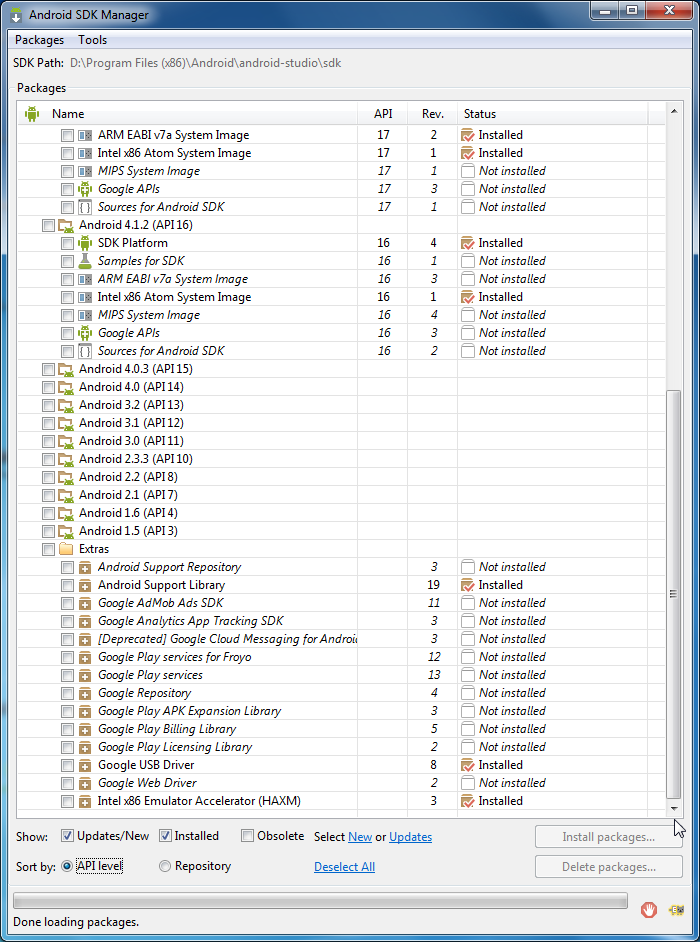The height and width of the screenshot is (942, 700).
Task: Click Intel x86 Emulator Accelerator (HAXM) package icon
Action: coord(85,801)
